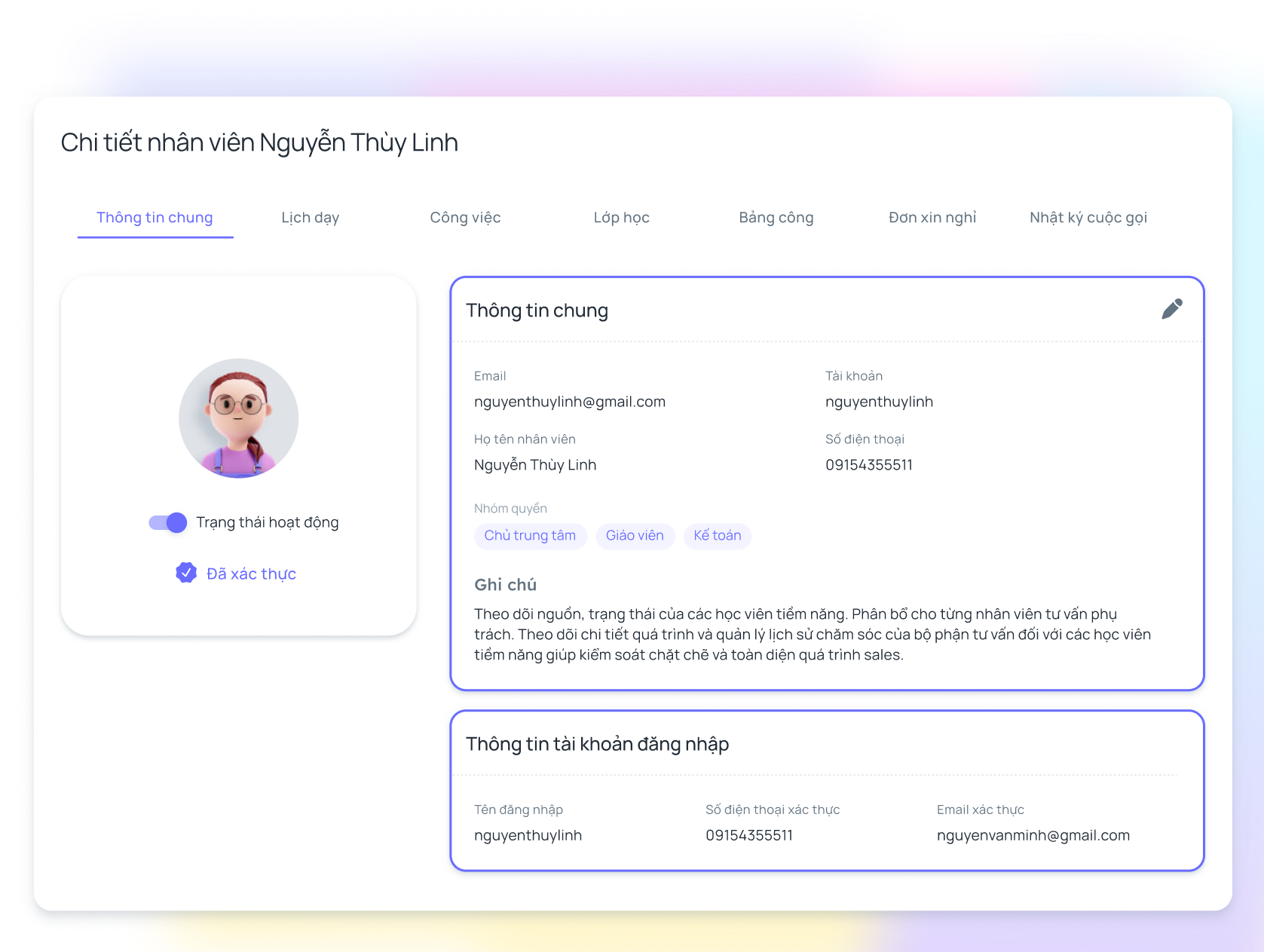Image resolution: width=1264 pixels, height=952 pixels.
Task: Click the Giáo viên role tag
Action: pos(635,536)
